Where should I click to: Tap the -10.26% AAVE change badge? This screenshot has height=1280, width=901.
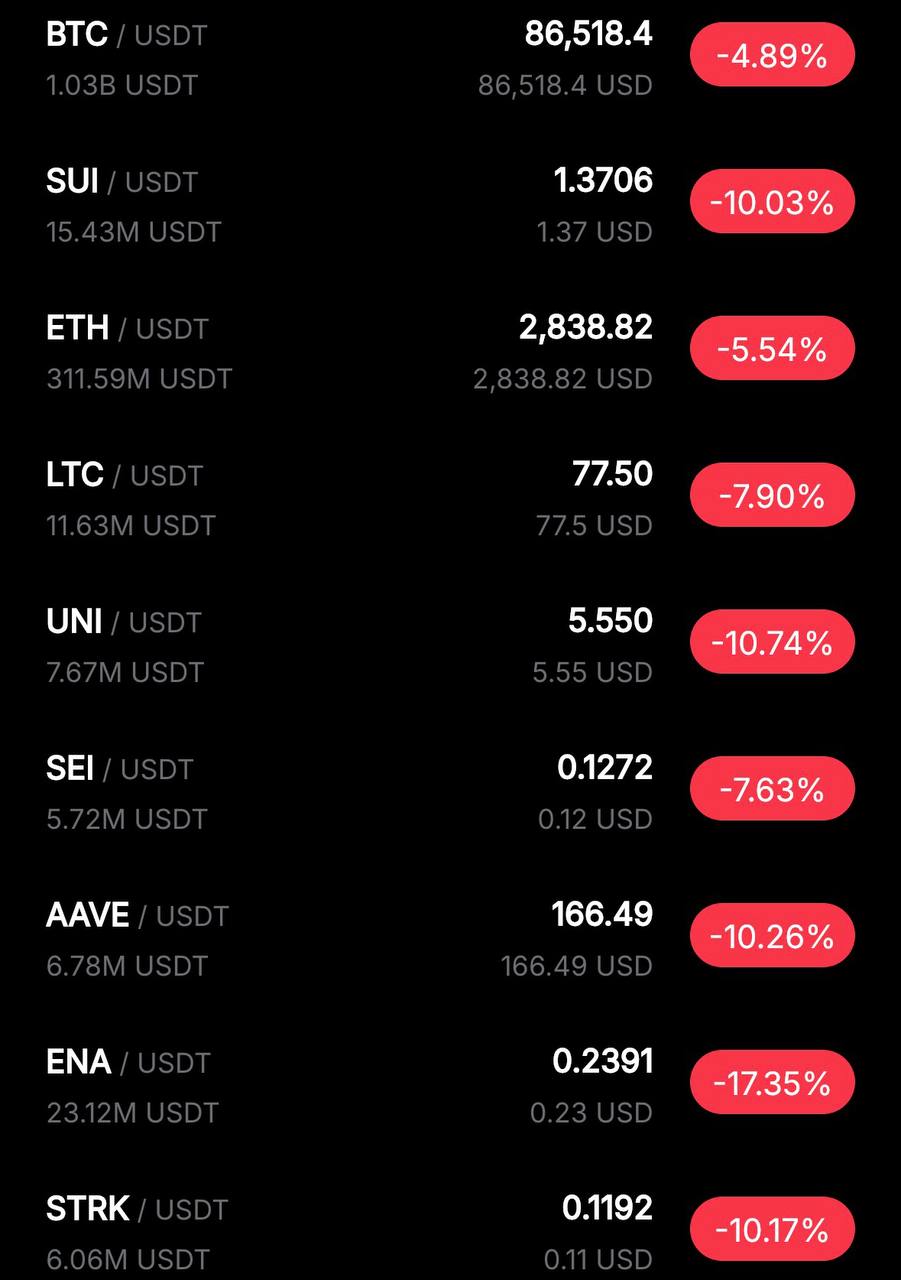tap(772, 937)
